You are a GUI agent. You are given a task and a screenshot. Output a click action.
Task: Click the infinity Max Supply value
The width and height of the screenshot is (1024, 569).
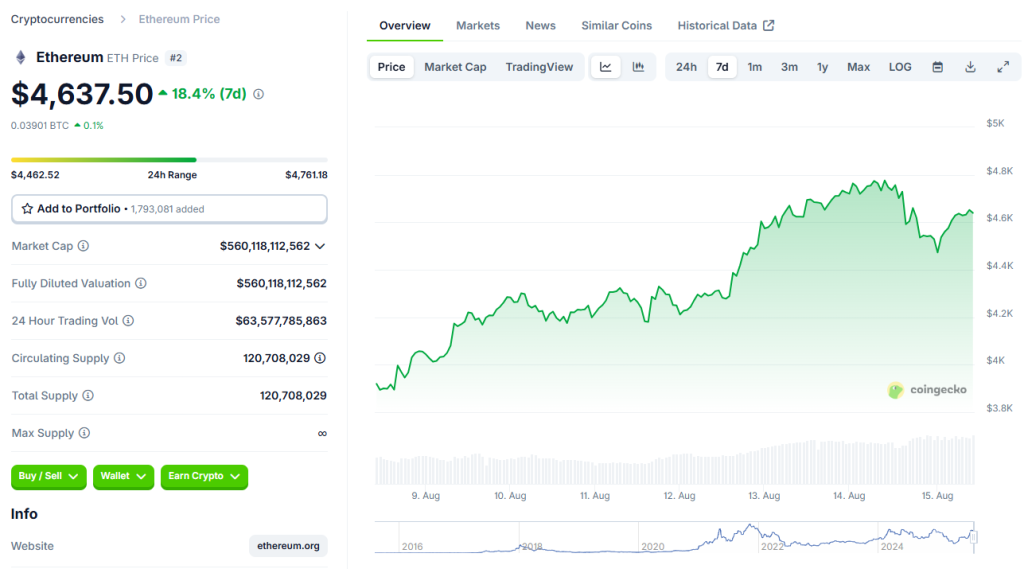pyautogui.click(x=322, y=433)
